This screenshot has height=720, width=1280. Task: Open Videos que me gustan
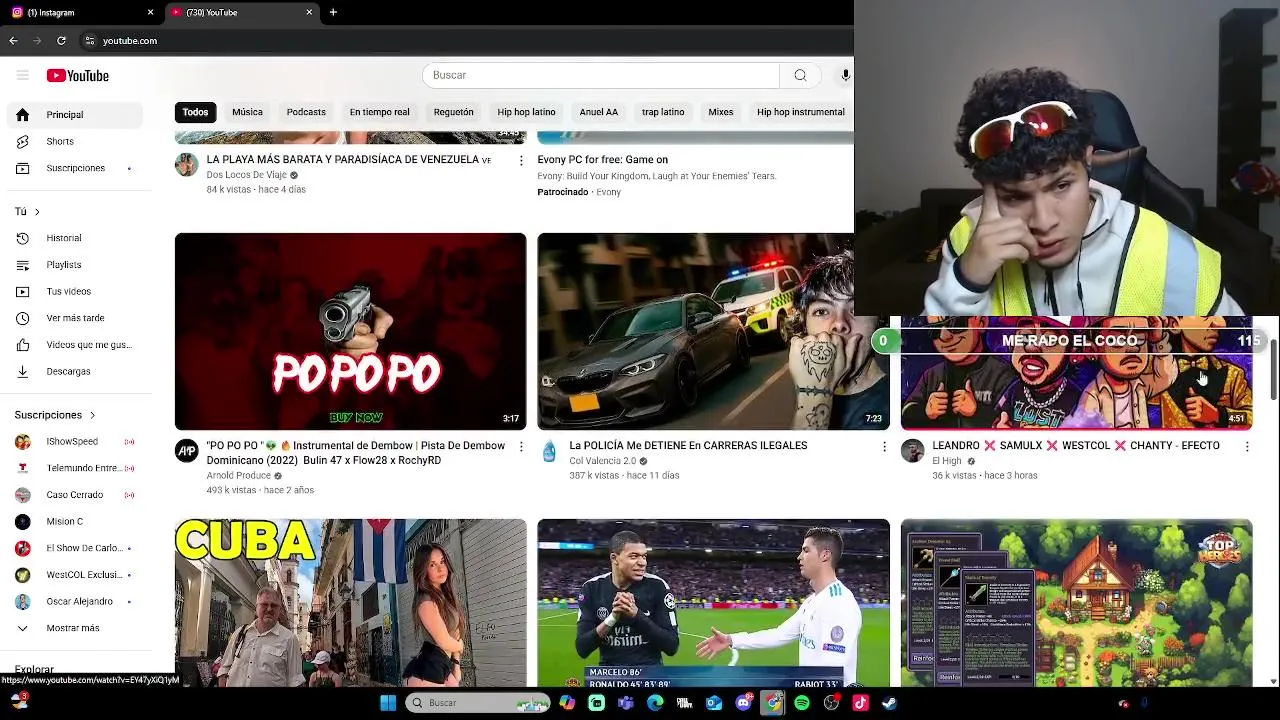coord(75,345)
